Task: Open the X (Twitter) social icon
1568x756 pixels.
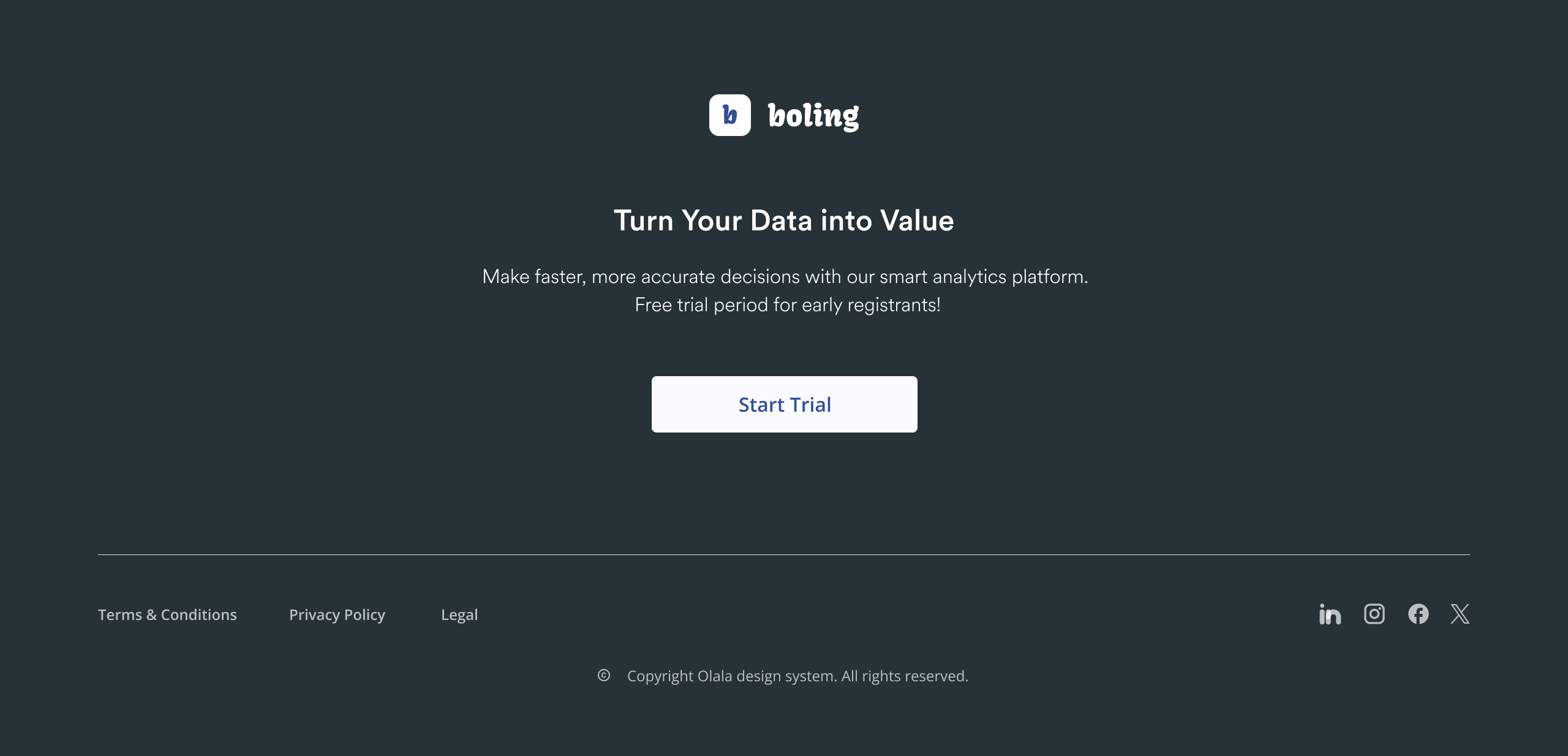Action: pyautogui.click(x=1460, y=614)
